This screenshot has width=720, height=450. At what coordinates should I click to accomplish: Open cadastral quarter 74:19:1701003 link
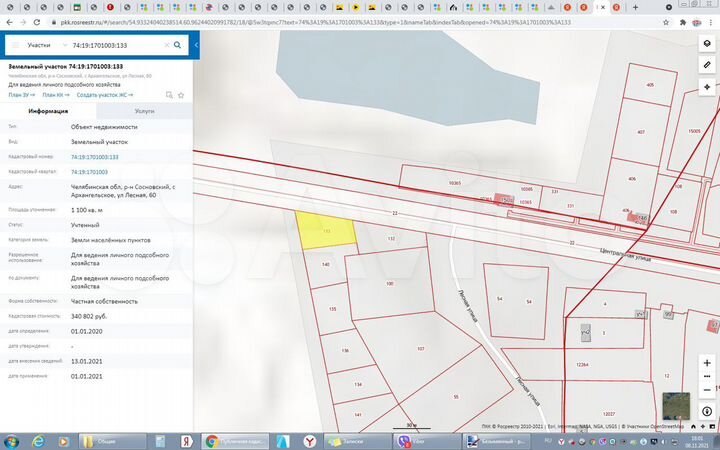[89, 172]
